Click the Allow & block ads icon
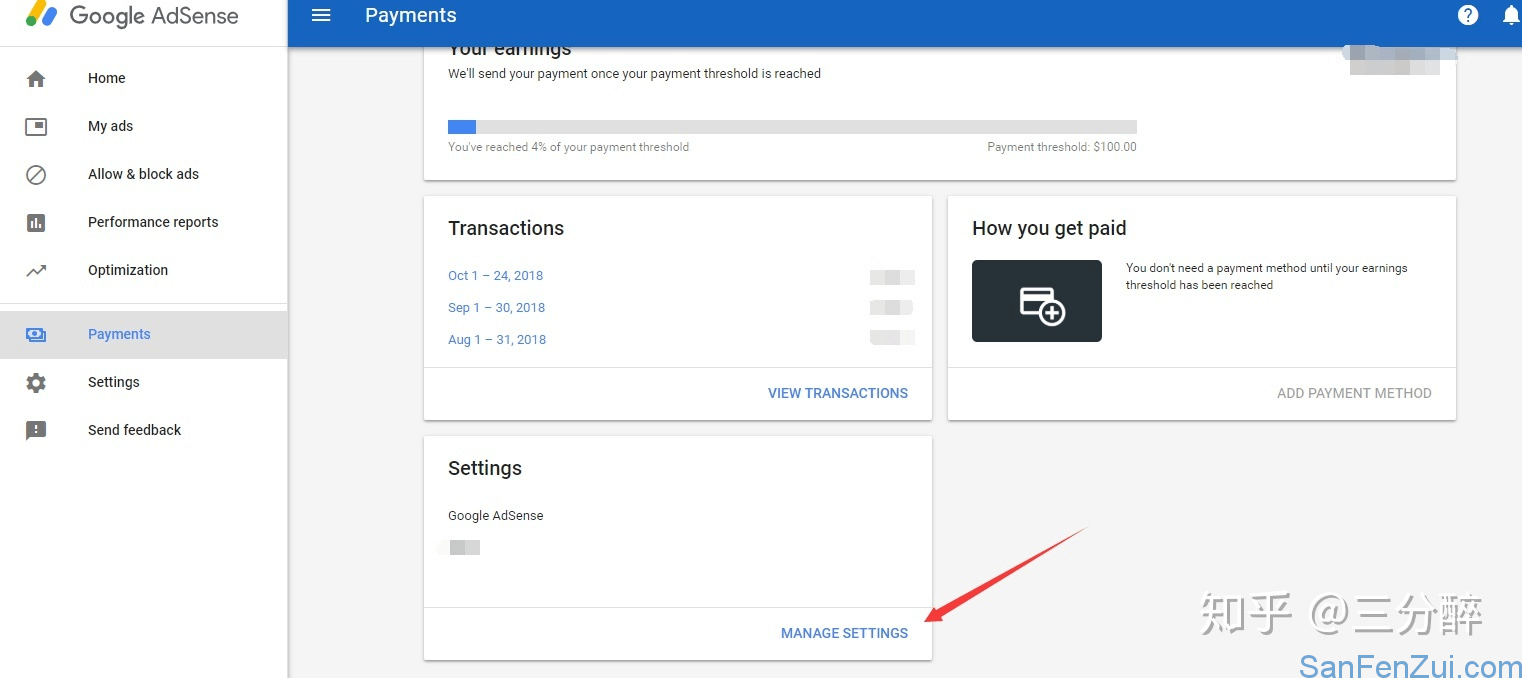 36,174
